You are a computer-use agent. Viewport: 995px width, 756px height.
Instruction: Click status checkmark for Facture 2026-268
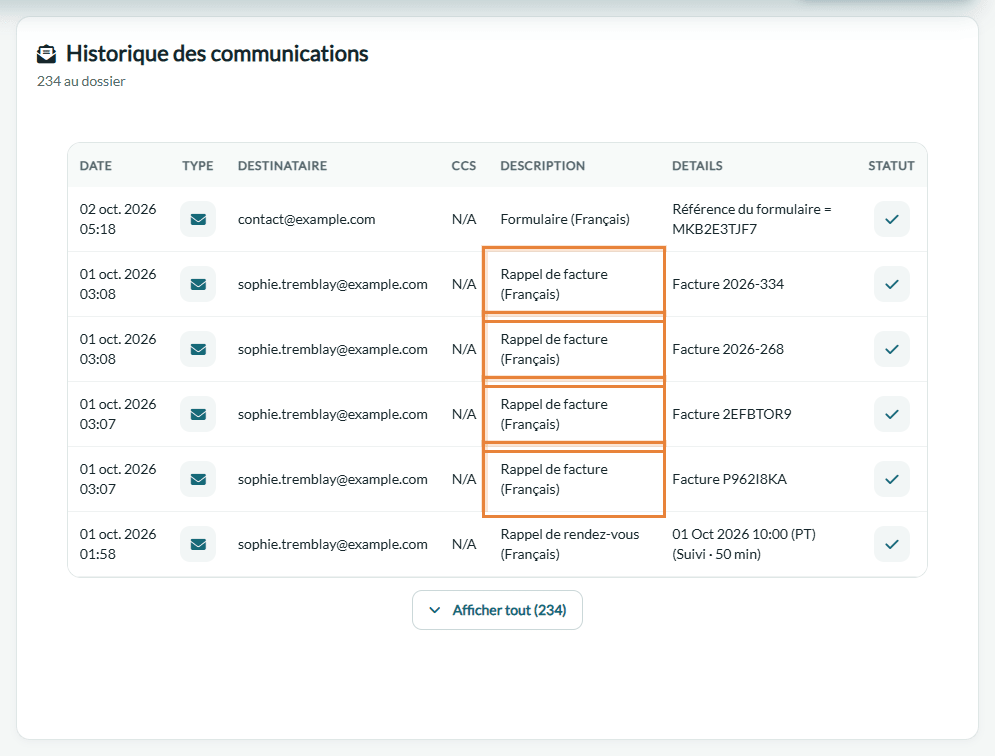pyautogui.click(x=892, y=349)
